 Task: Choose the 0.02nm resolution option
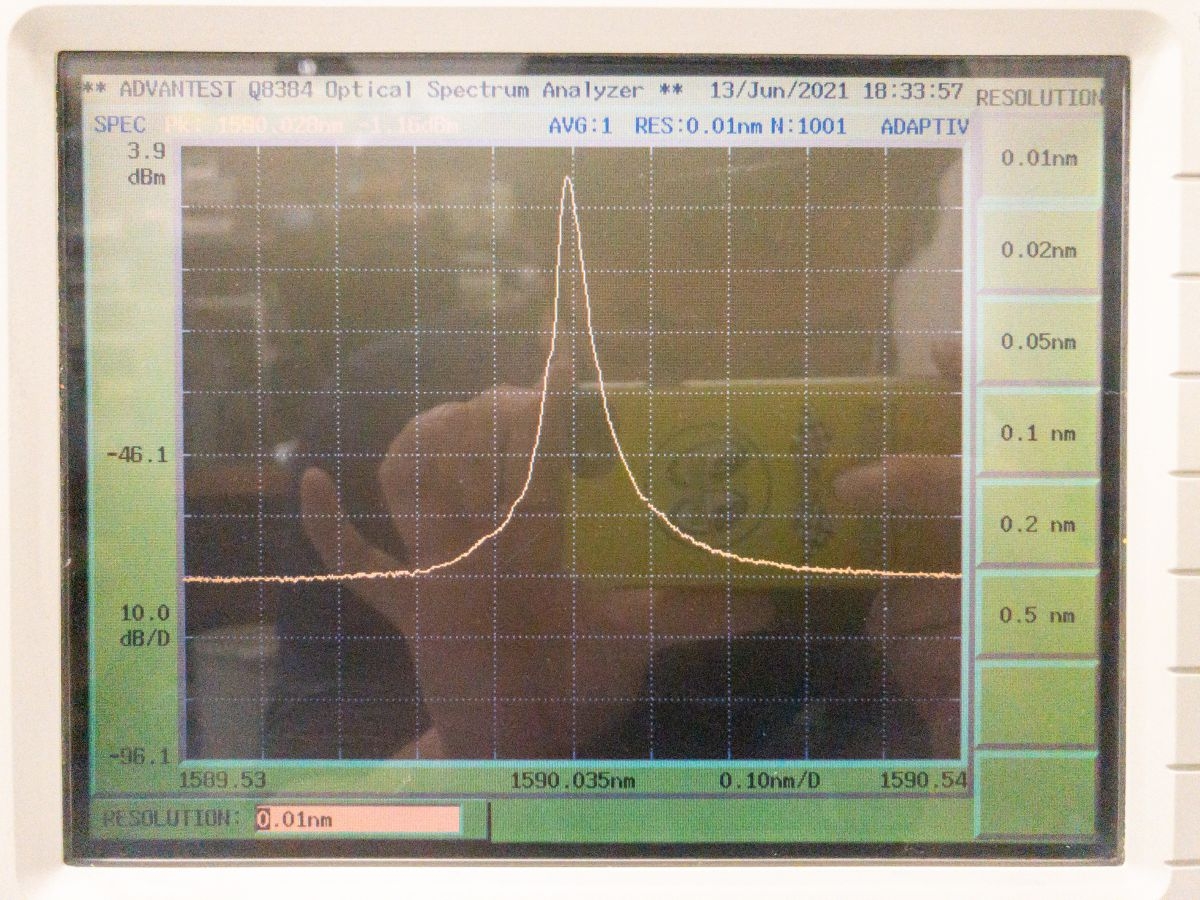pyautogui.click(x=1039, y=250)
